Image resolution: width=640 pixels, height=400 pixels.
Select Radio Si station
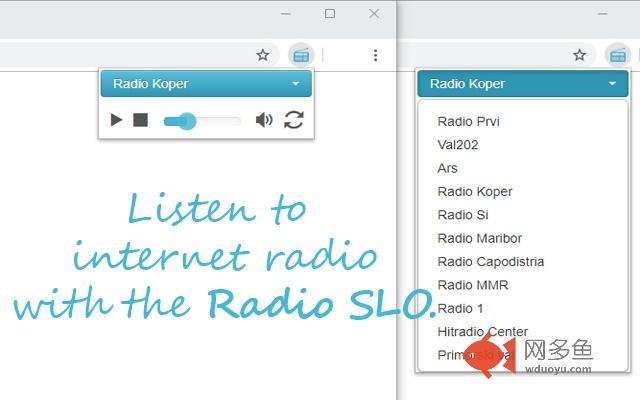(x=463, y=215)
